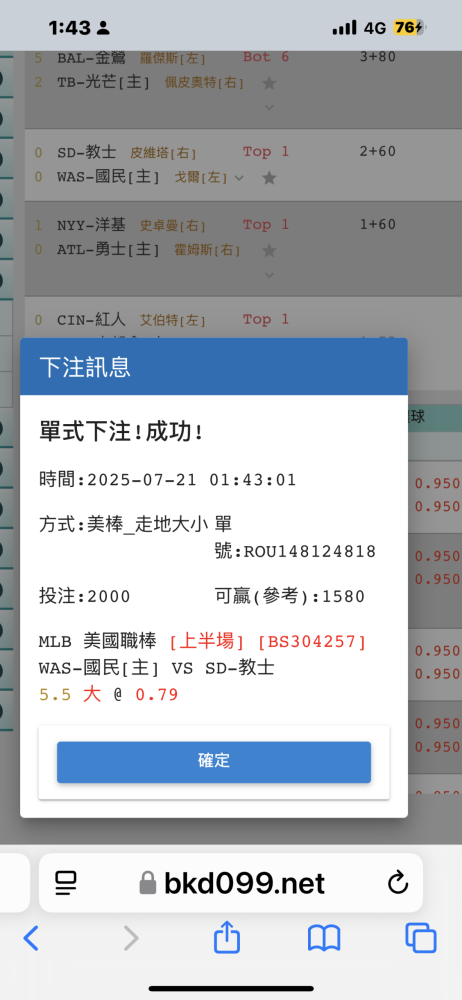The width and height of the screenshot is (462, 1000).
Task: Open the Safari share sheet icon
Action: coord(226,938)
